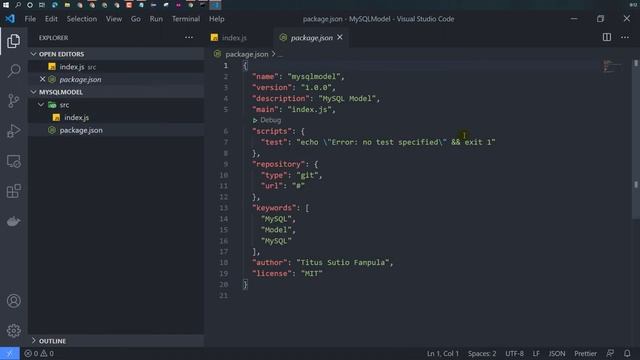Open the notifications bell
This screenshot has width=640, height=360.
[x=627, y=353]
